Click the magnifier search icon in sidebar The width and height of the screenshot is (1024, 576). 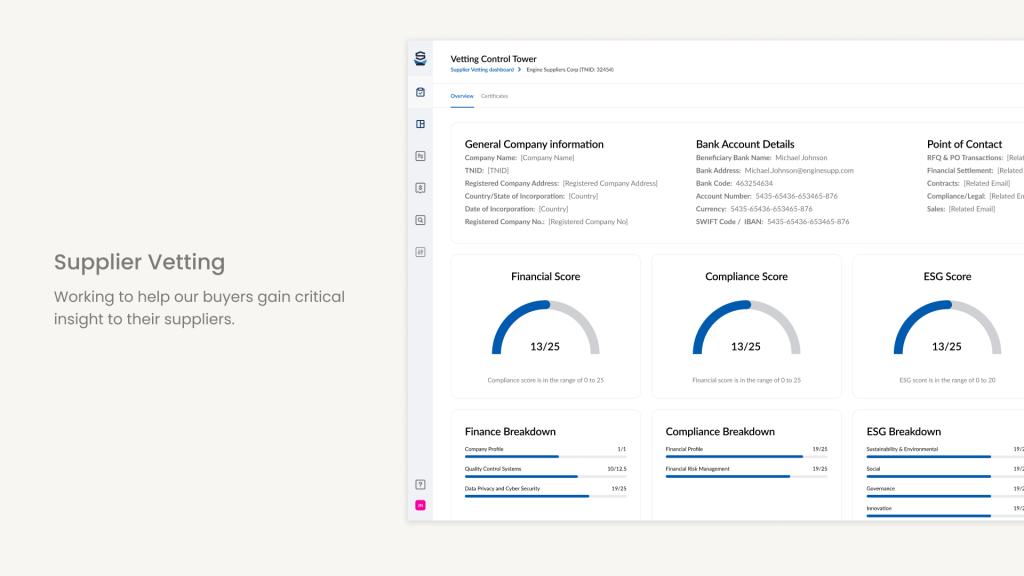pos(420,220)
